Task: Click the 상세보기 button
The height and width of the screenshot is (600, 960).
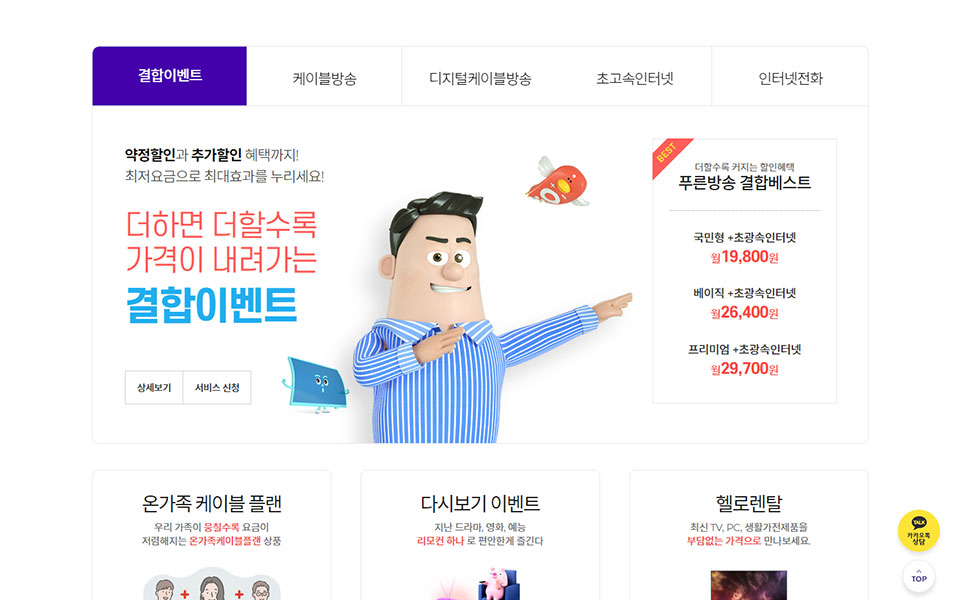Action: click(x=154, y=388)
